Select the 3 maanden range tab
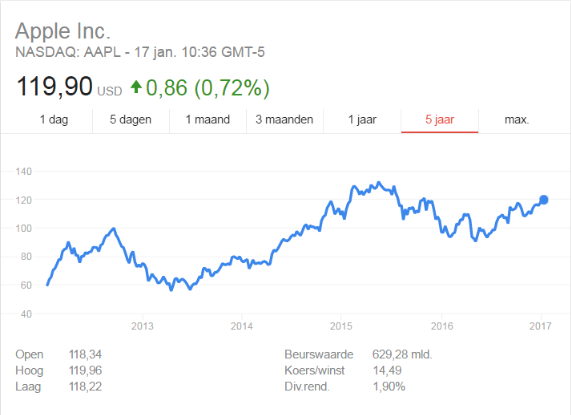571x415 pixels. 285,120
